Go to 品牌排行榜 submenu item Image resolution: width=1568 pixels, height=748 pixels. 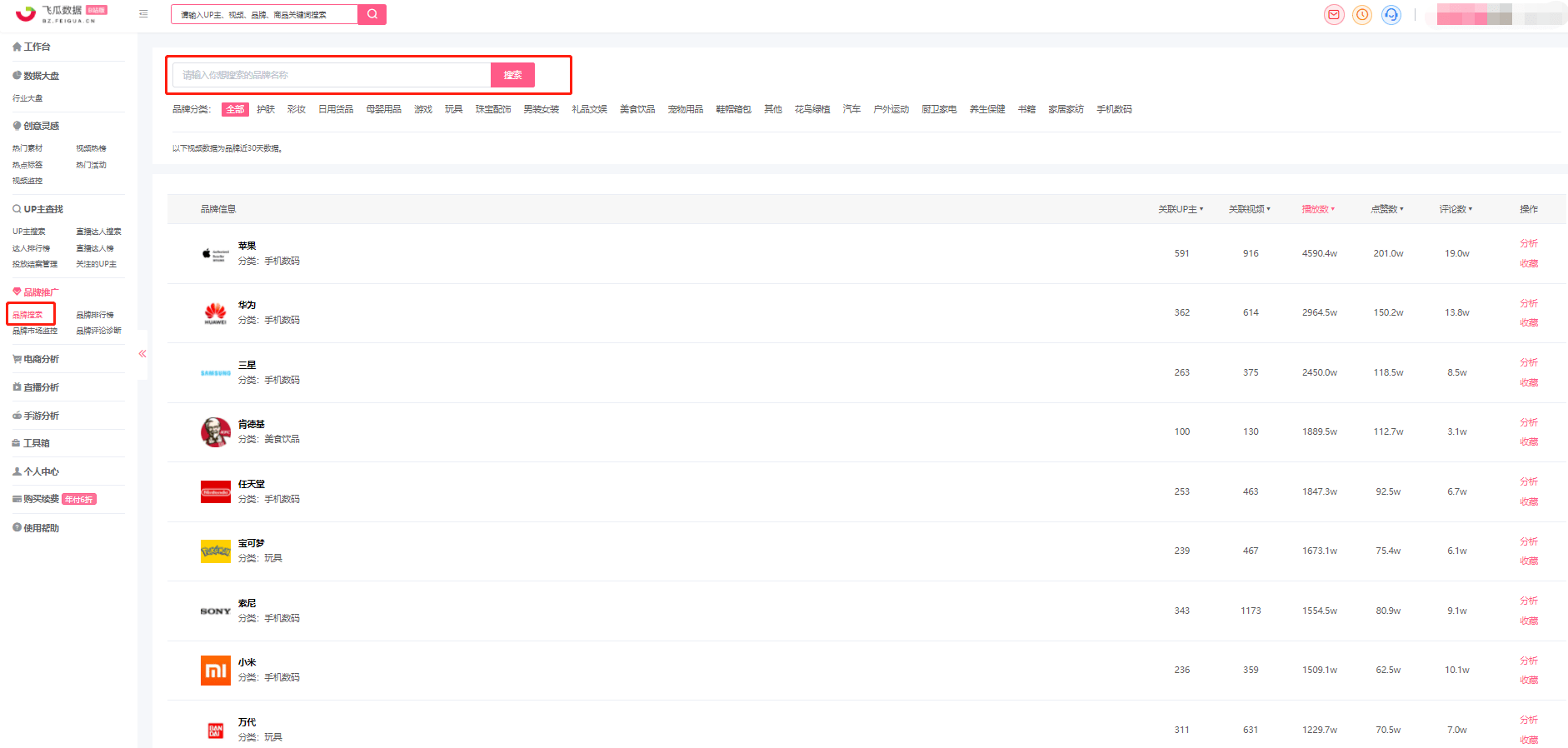(95, 315)
